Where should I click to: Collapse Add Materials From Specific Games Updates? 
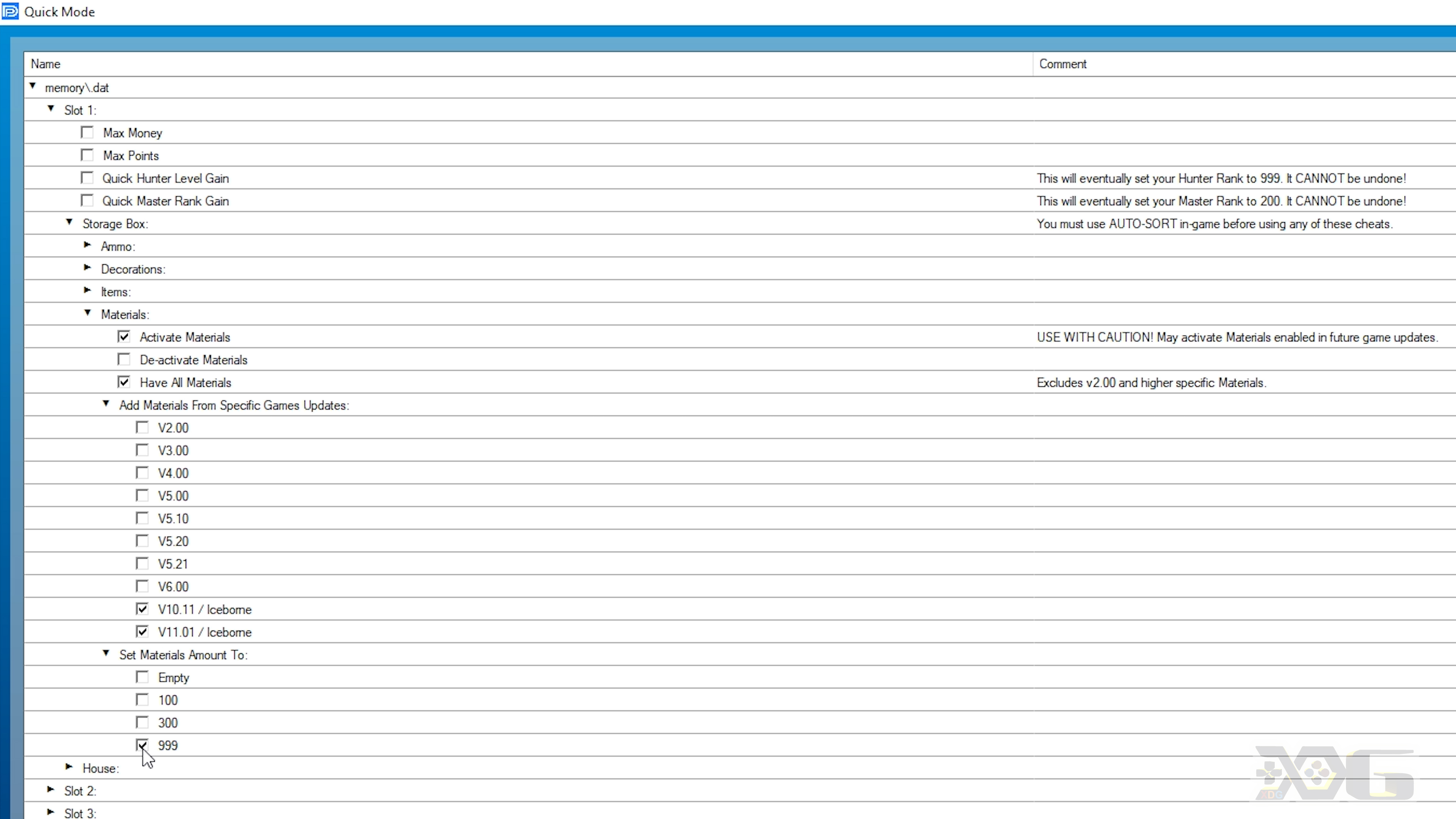(106, 403)
